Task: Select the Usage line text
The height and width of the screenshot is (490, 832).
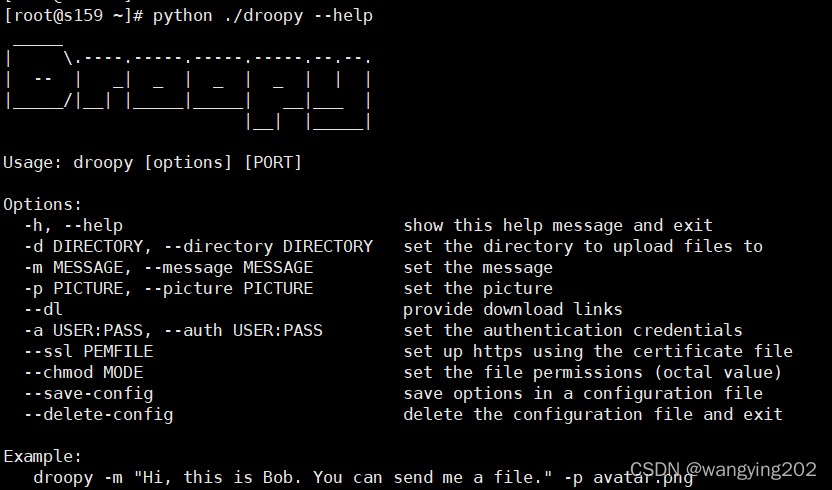Action: [x=153, y=162]
